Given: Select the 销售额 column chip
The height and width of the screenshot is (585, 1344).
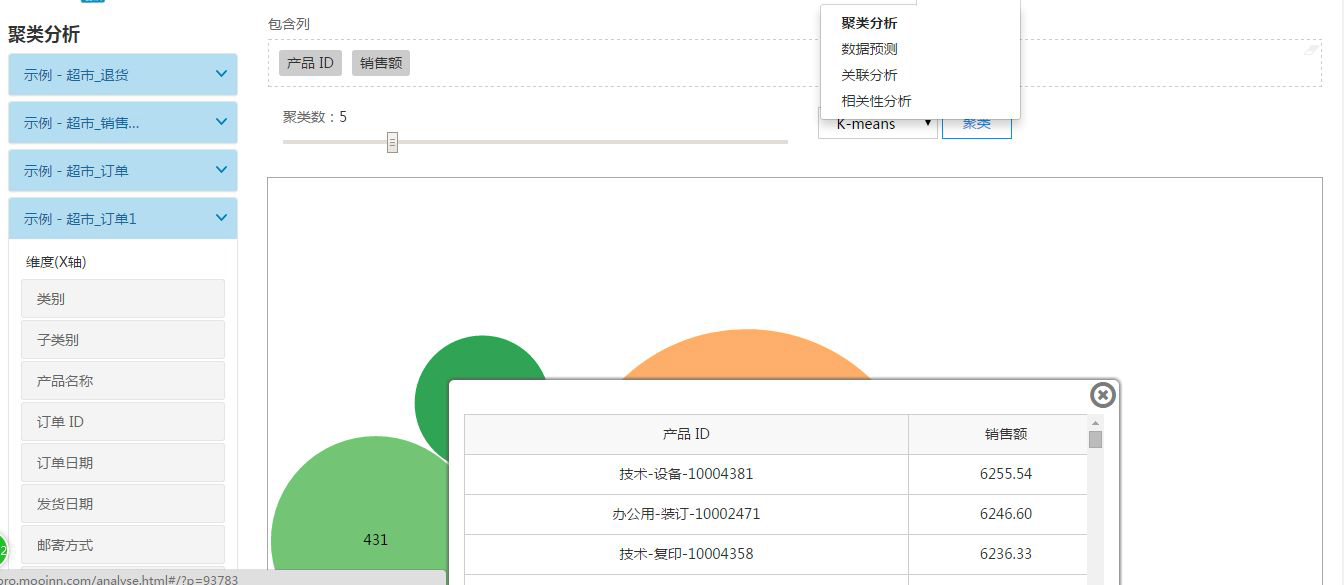Looking at the screenshot, I should click(x=381, y=62).
